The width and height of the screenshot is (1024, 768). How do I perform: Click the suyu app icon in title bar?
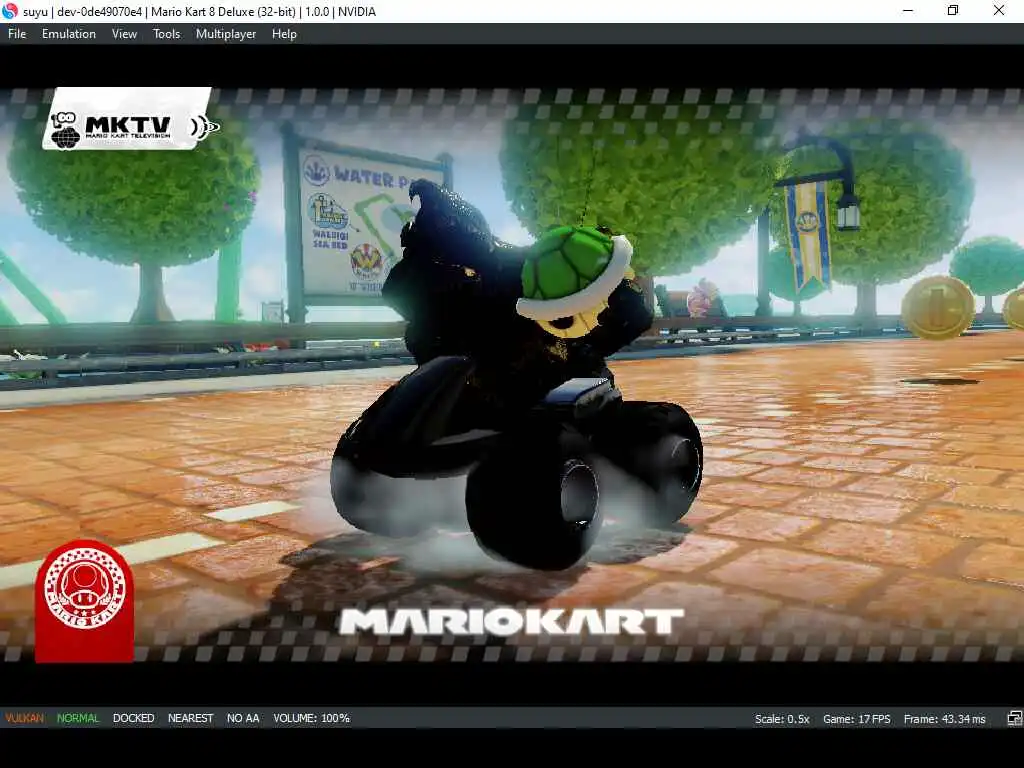pos(10,11)
